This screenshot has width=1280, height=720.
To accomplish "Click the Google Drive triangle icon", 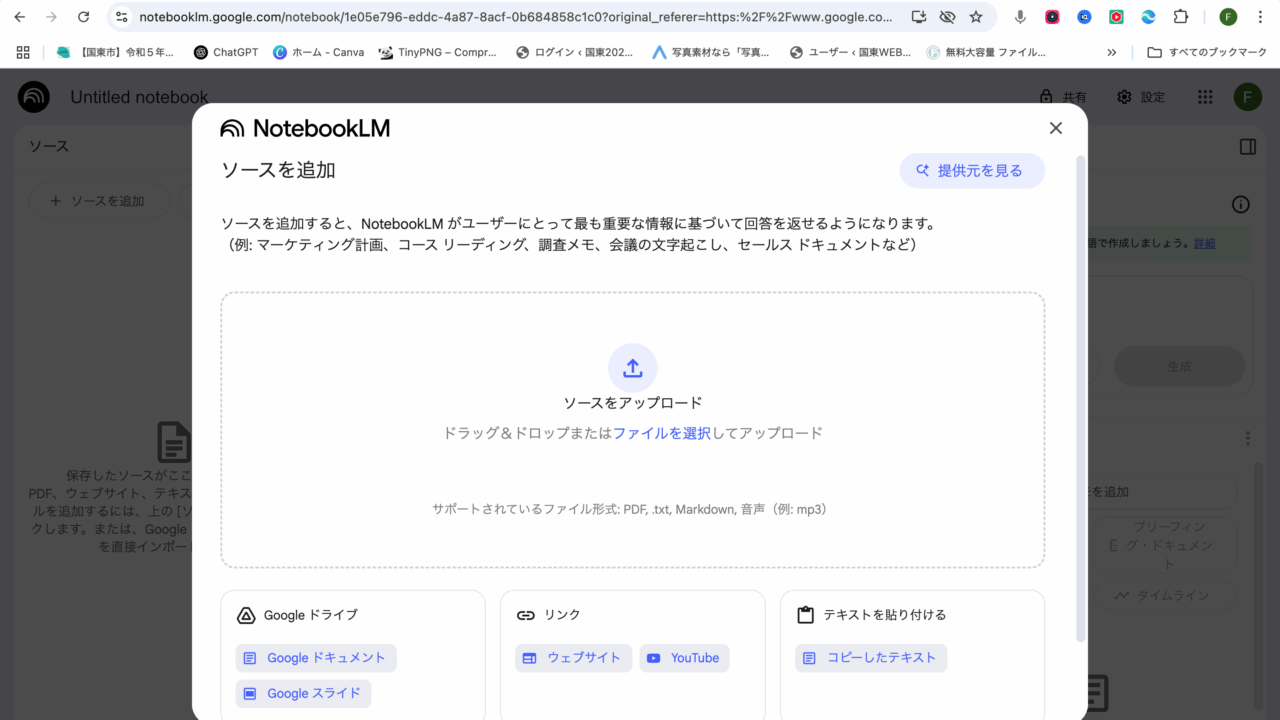I will coord(246,615).
